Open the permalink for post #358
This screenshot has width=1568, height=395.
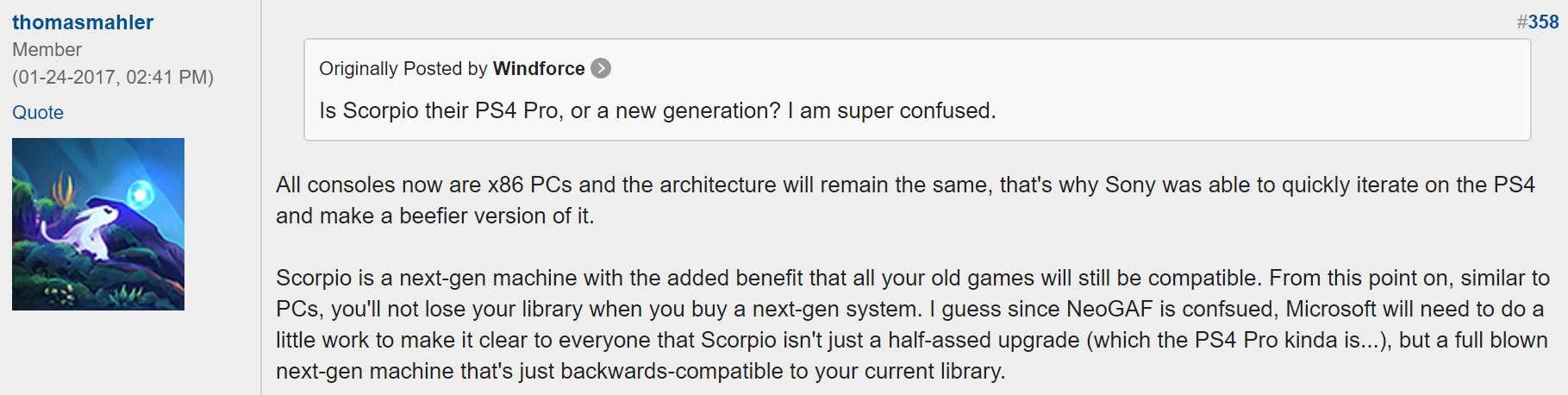click(1543, 22)
